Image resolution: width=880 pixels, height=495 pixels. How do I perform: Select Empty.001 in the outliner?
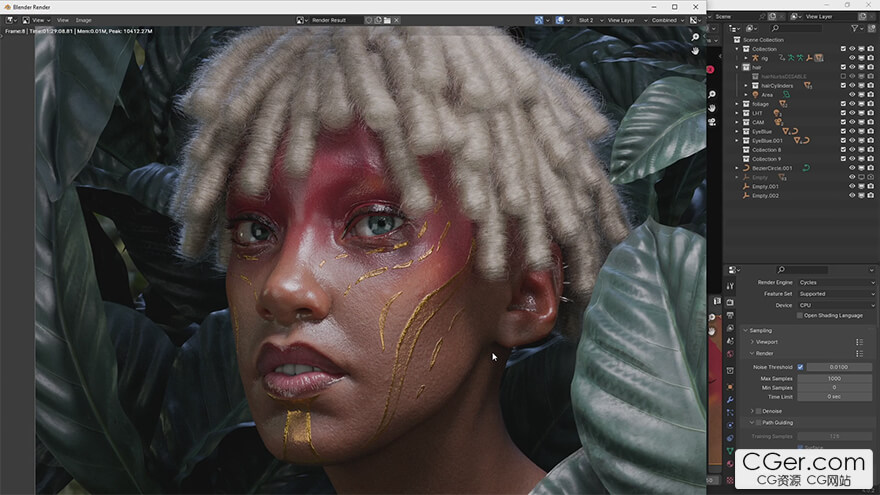[765, 186]
